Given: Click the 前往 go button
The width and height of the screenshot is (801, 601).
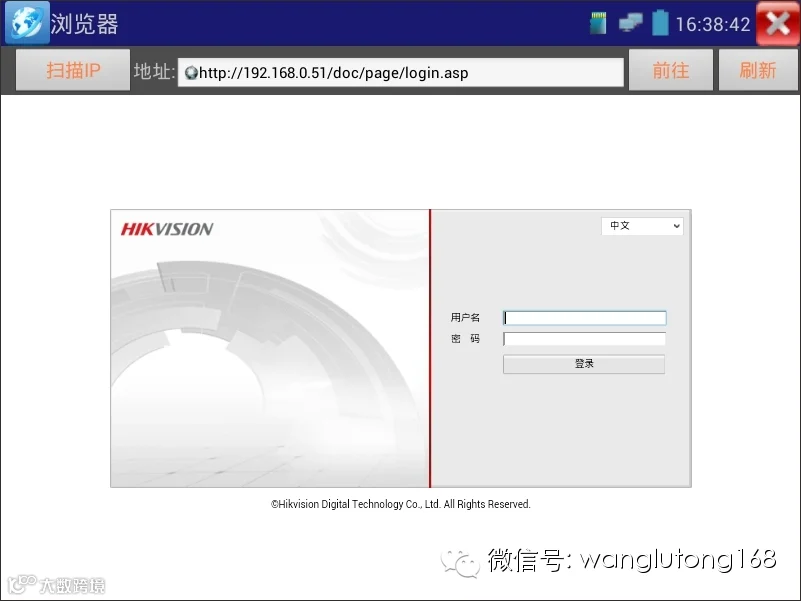Looking at the screenshot, I should point(671,70).
